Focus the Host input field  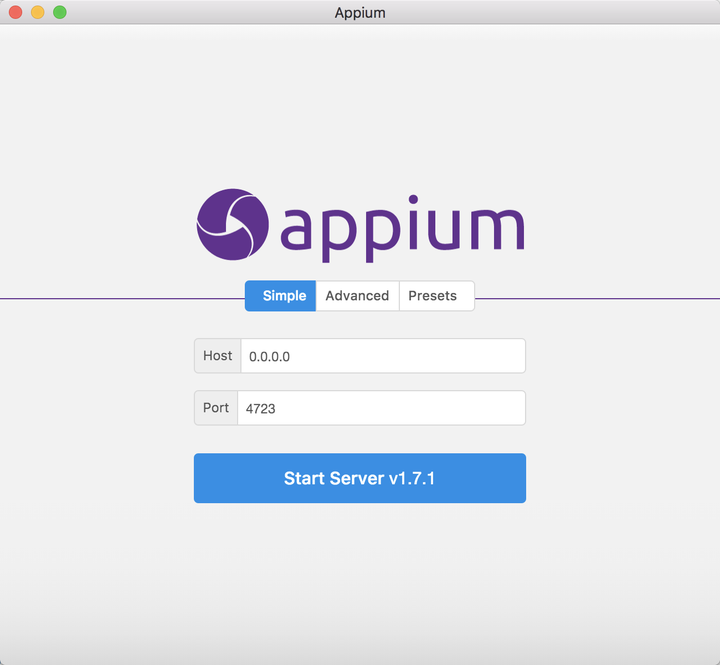pos(382,356)
